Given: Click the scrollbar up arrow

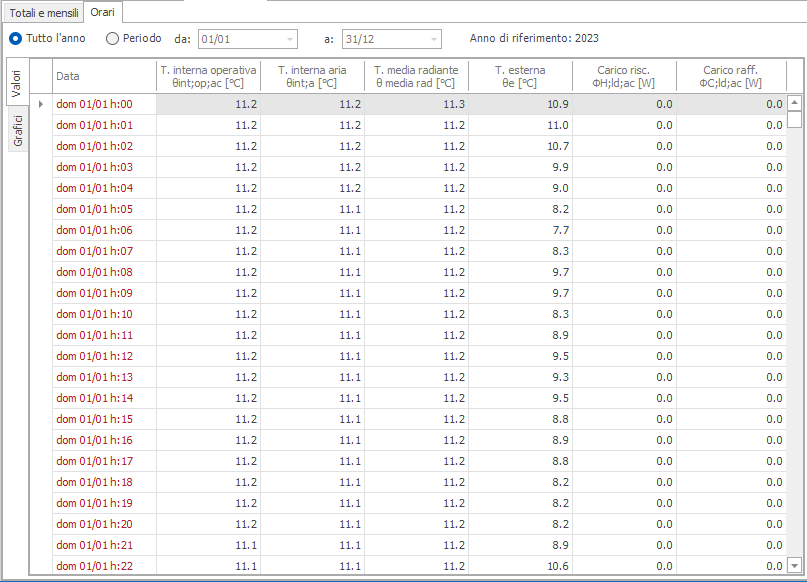Looking at the screenshot, I should pos(795,103).
